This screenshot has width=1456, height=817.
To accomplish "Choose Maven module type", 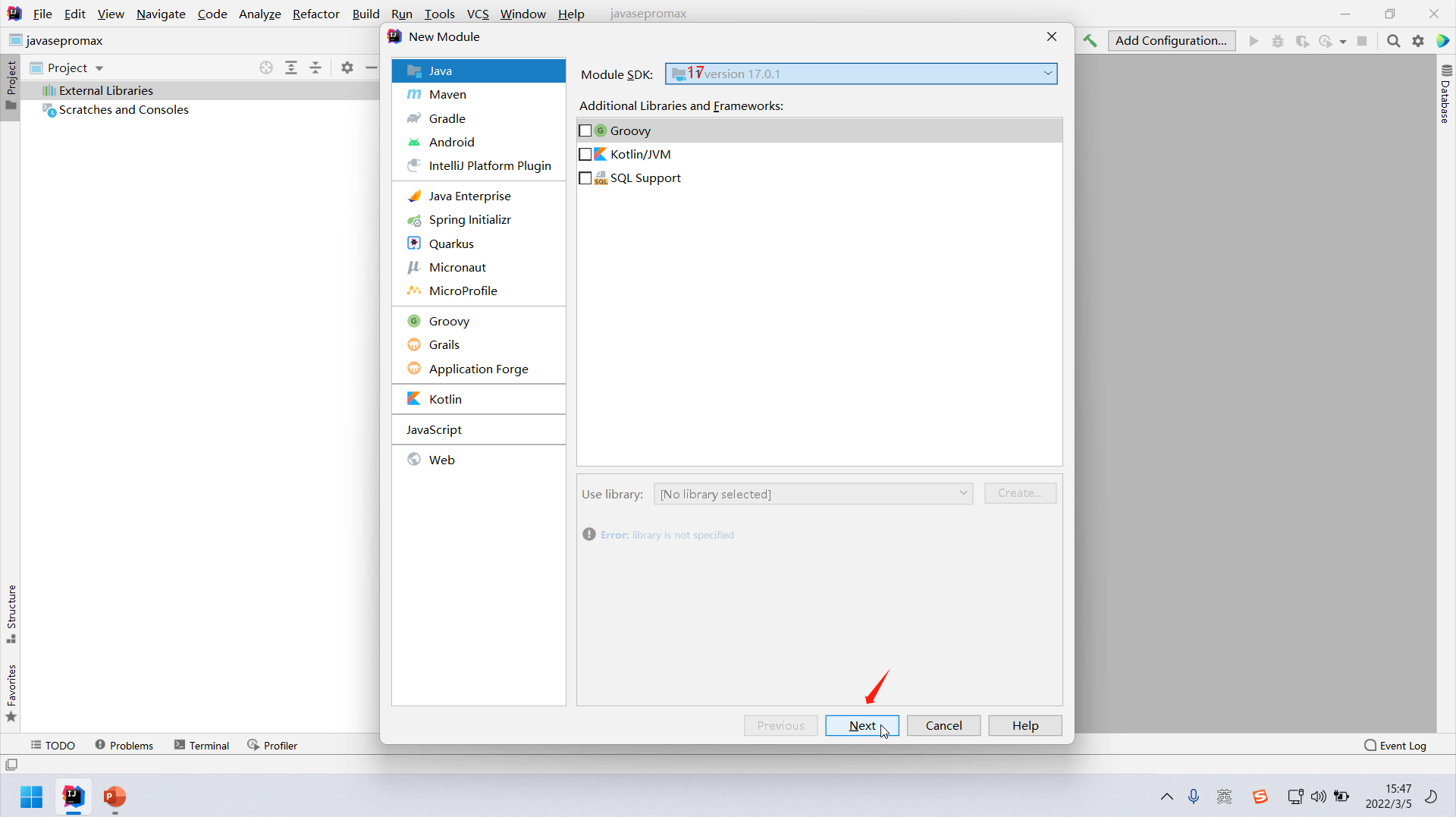I will click(x=479, y=94).
